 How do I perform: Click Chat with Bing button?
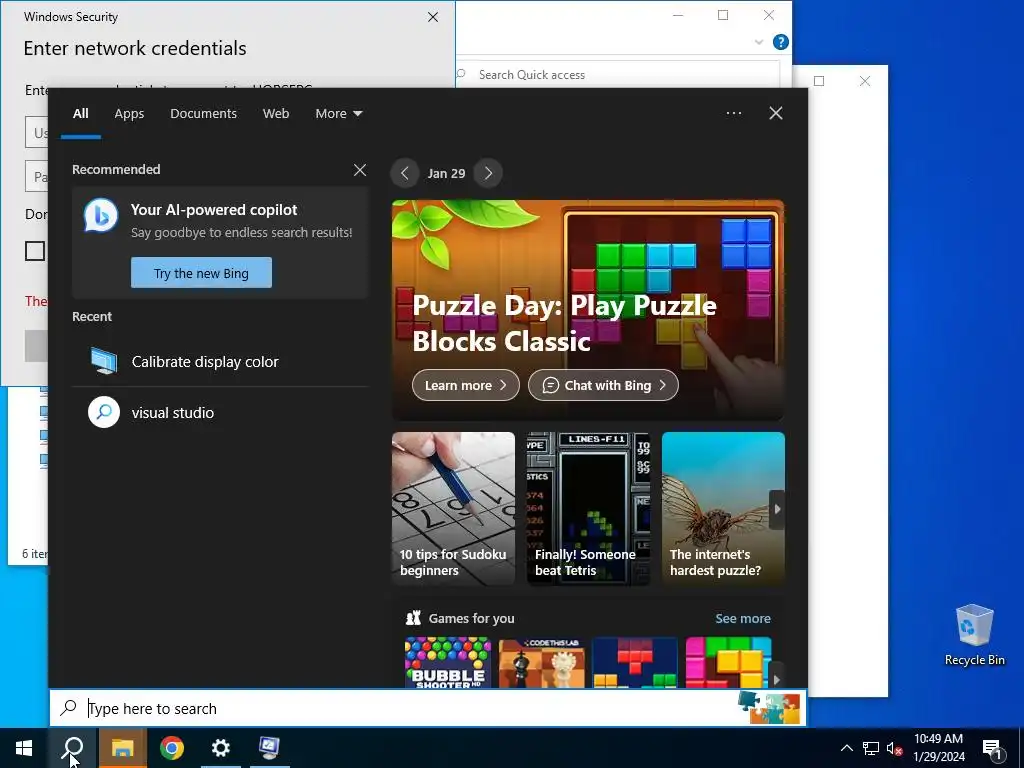(x=603, y=385)
